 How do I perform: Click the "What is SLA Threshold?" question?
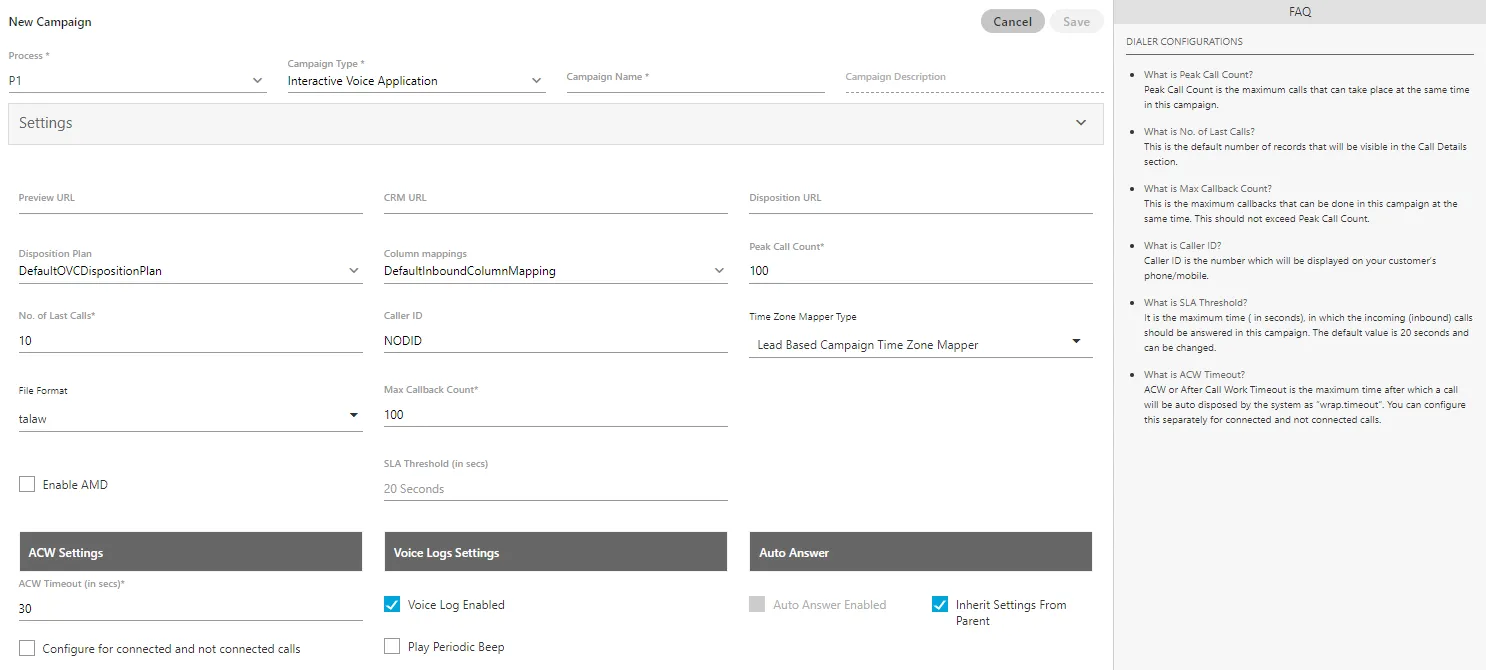pyautogui.click(x=1195, y=303)
